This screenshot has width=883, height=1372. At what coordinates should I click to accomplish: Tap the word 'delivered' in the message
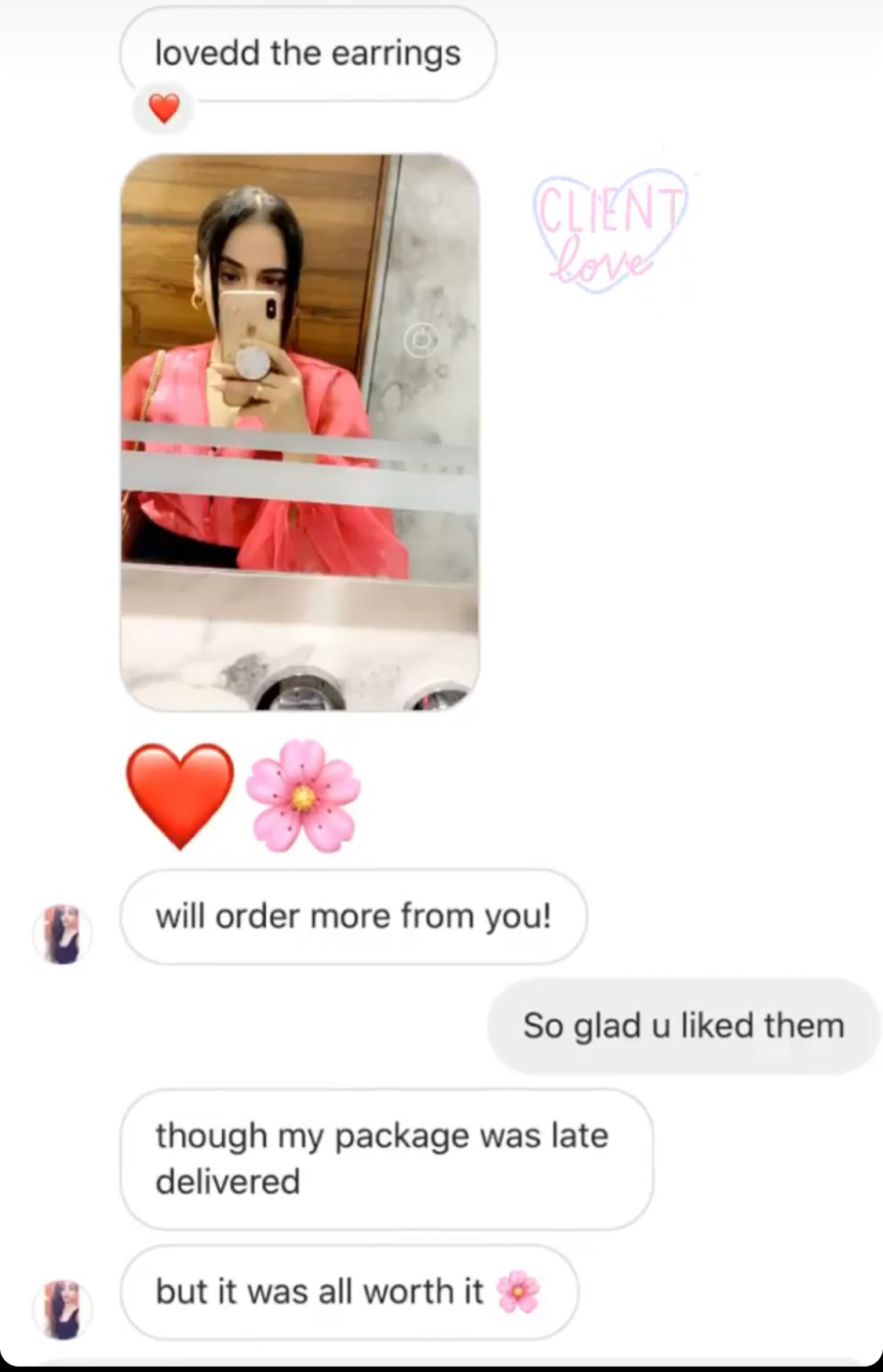(228, 1181)
